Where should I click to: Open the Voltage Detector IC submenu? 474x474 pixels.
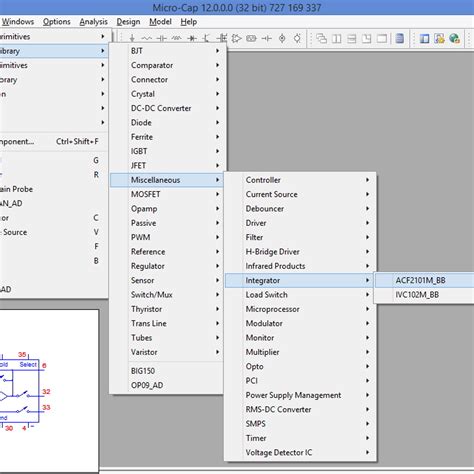(x=300, y=452)
